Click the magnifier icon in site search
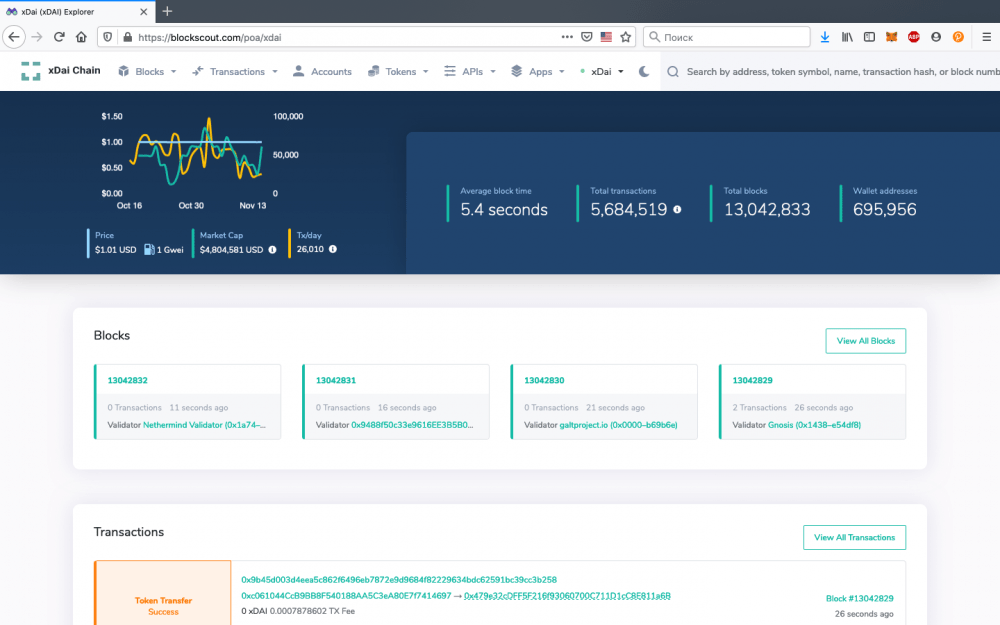Viewport: 1000px width, 625px height. pos(673,71)
